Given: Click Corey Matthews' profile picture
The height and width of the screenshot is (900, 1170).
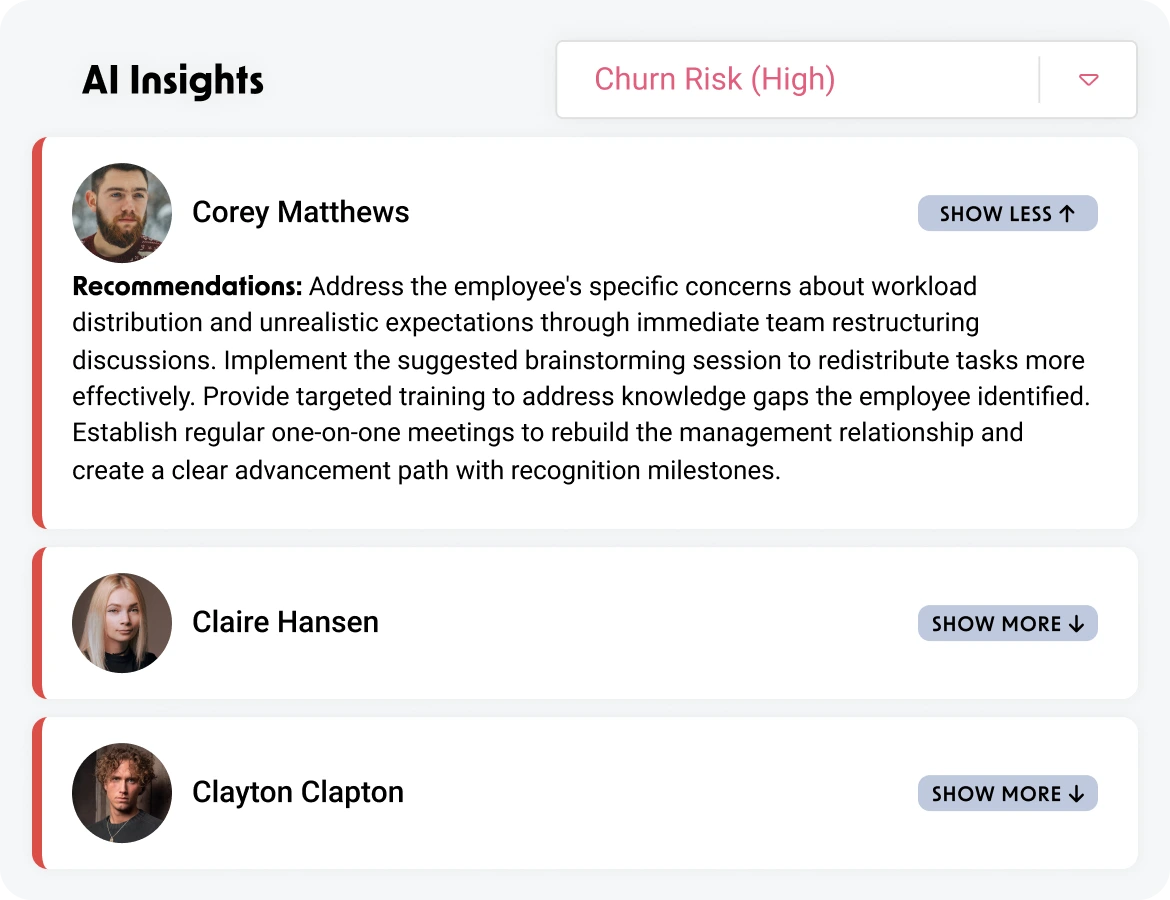Looking at the screenshot, I should pos(121,213).
